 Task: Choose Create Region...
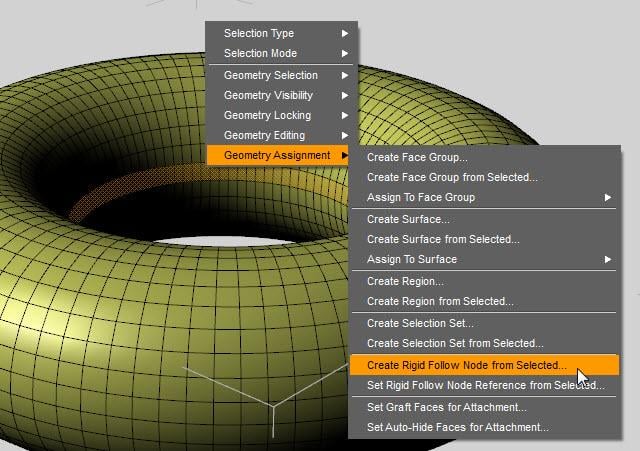click(x=484, y=281)
